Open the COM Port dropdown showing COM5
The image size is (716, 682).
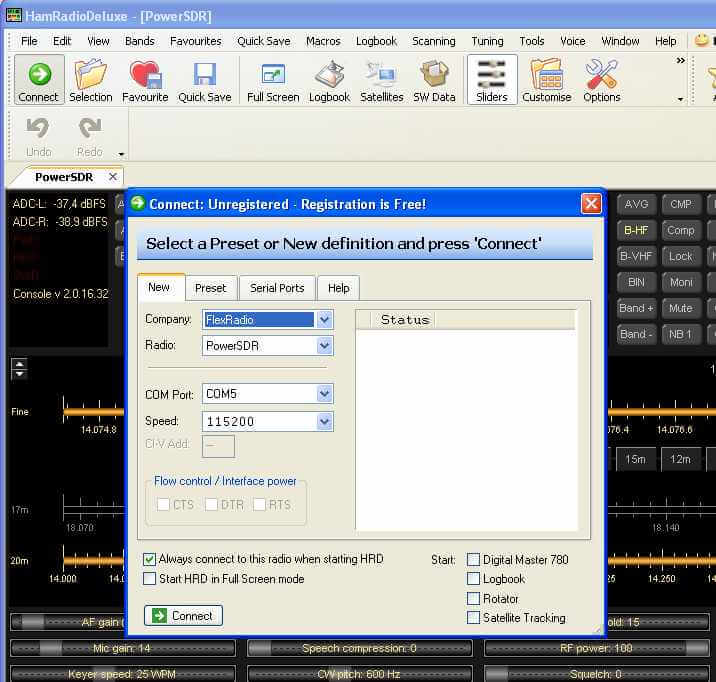pos(324,393)
